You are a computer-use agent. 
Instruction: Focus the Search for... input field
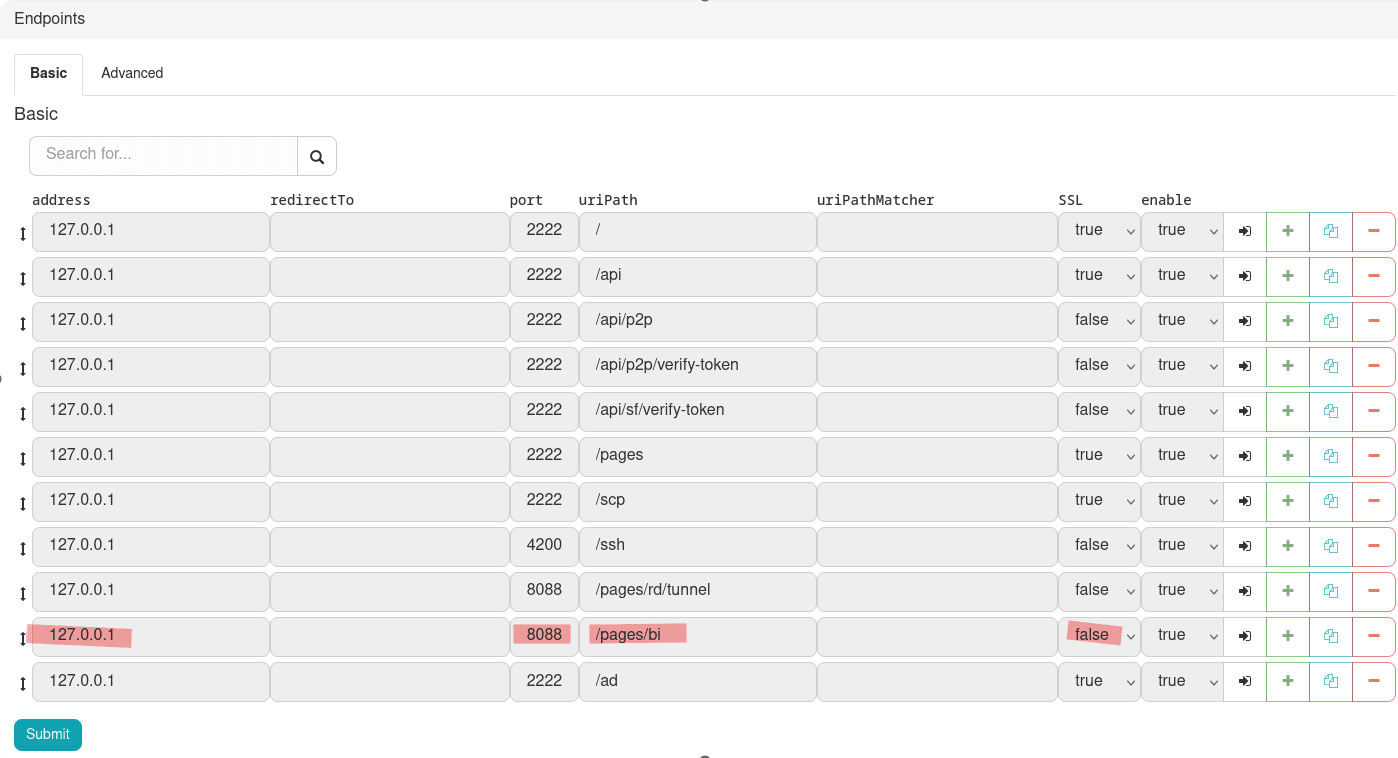164,155
